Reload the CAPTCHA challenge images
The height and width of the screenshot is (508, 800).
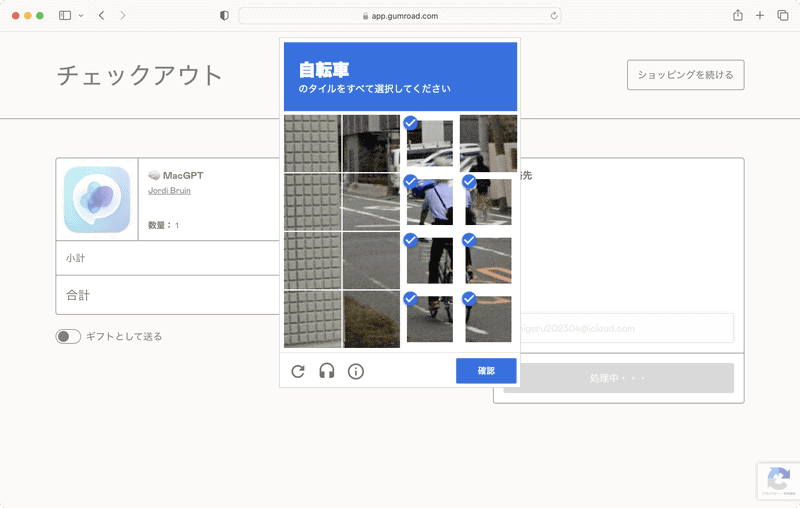pos(298,371)
